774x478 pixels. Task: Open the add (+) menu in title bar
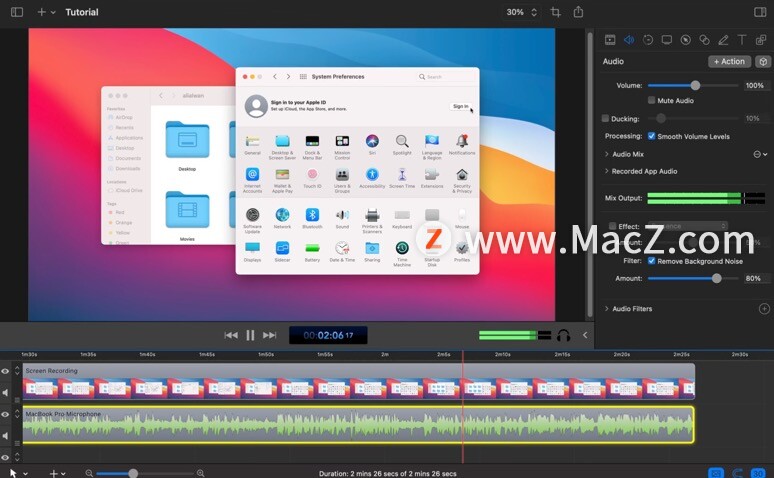(46, 12)
